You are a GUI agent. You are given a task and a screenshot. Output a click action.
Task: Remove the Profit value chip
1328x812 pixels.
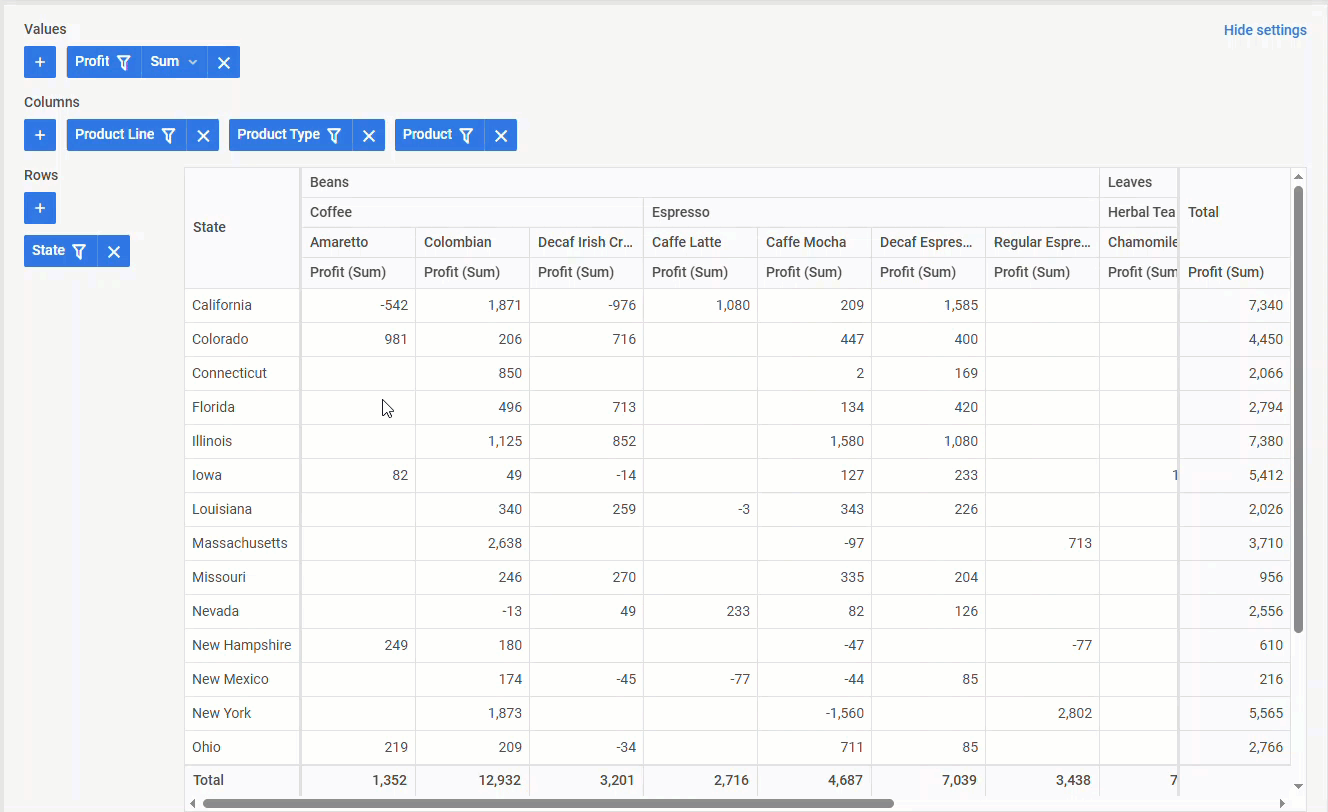tap(224, 62)
